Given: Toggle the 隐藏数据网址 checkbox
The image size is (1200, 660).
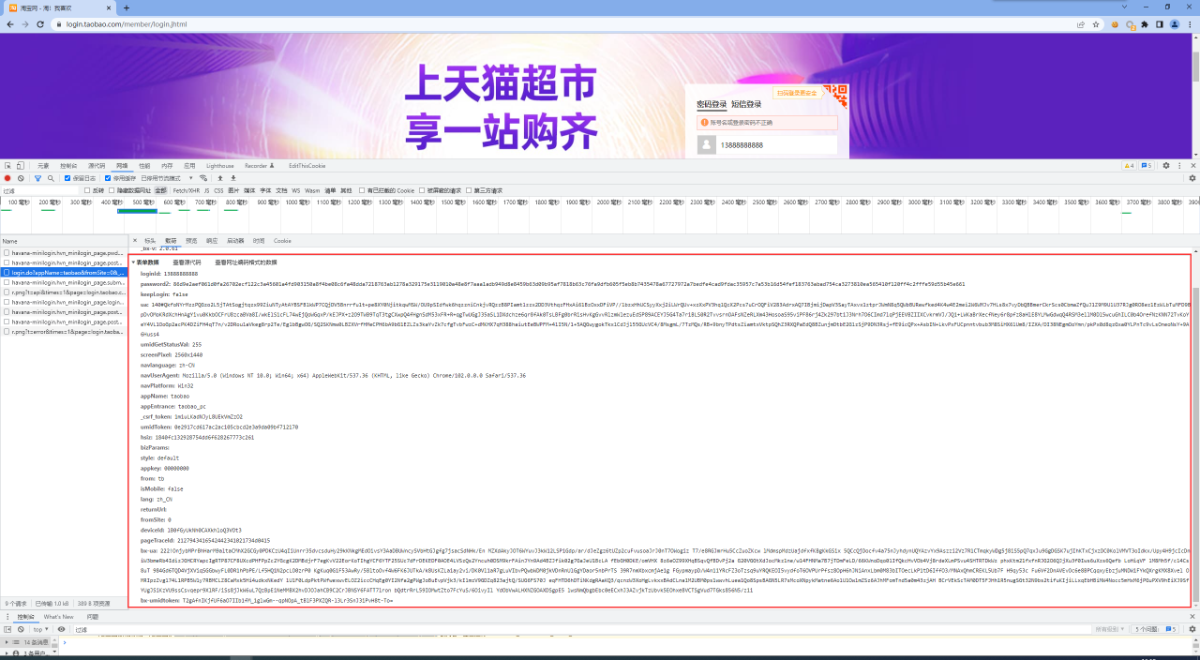Looking at the screenshot, I should click(x=112, y=190).
